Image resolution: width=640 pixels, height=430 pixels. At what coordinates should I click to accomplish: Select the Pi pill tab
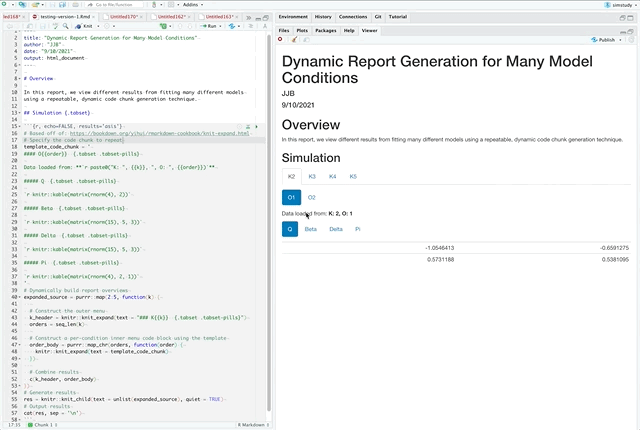(358, 229)
